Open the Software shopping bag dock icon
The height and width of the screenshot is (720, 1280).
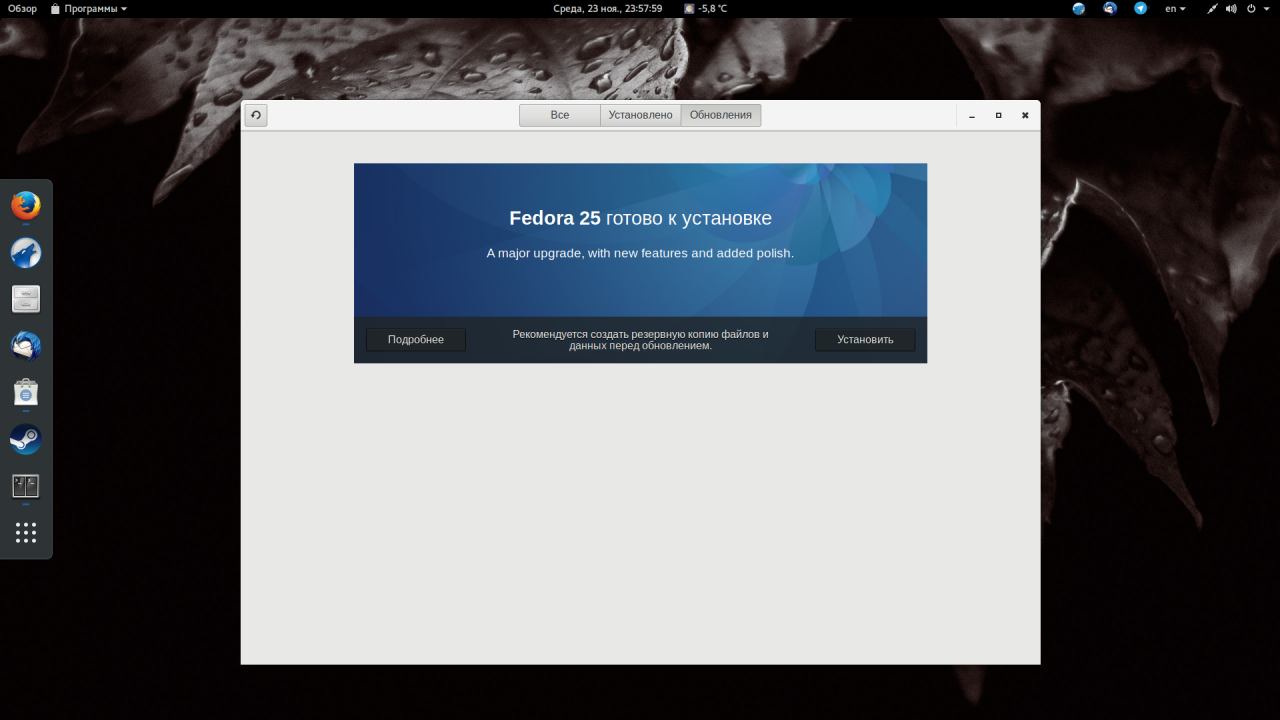(x=26, y=392)
